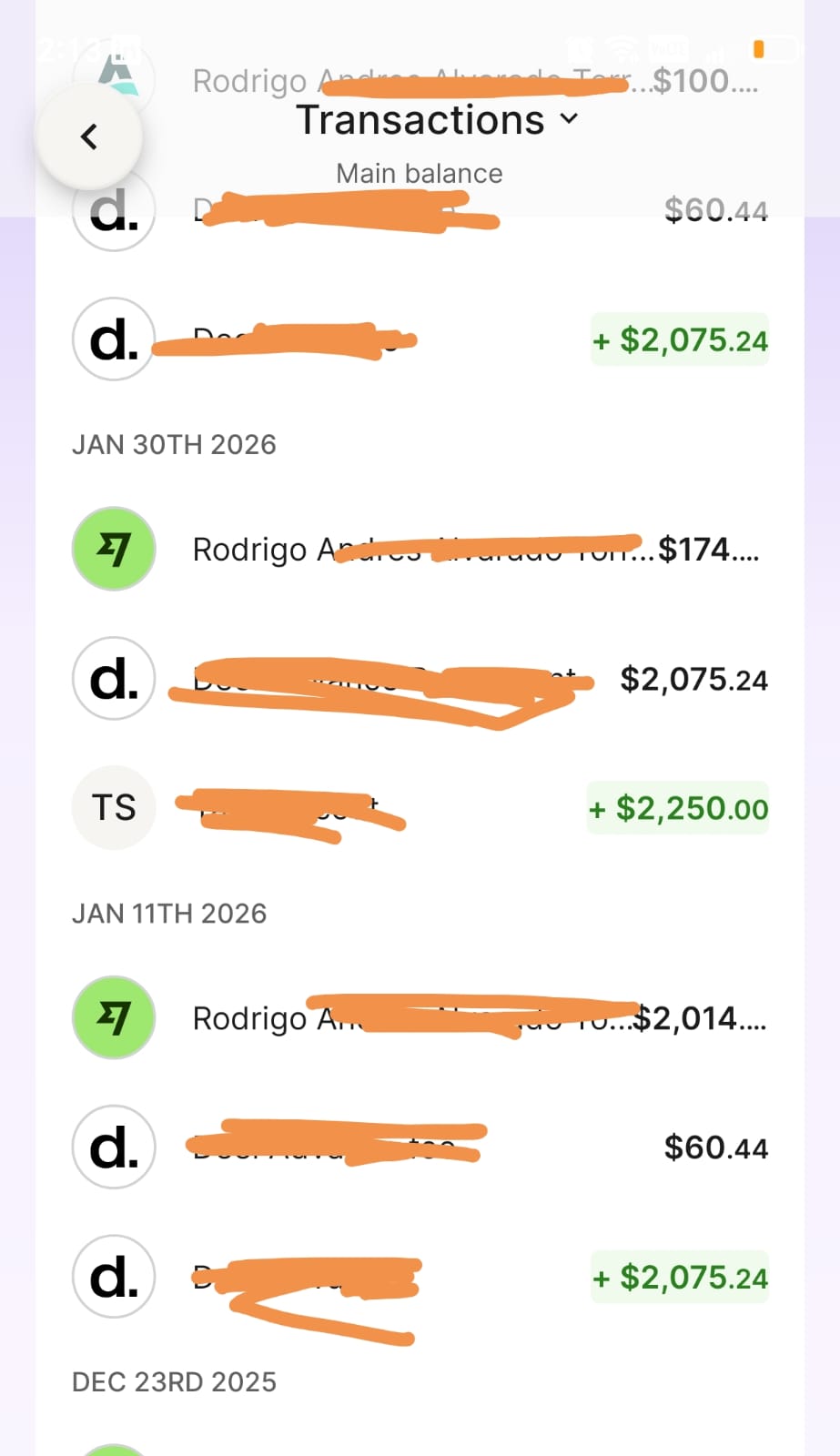Open the TS initials avatar

click(x=114, y=807)
